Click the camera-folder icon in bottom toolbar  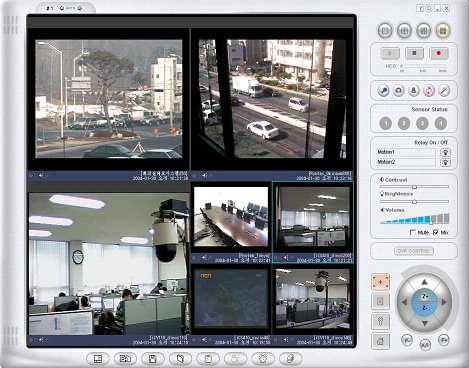click(x=125, y=359)
